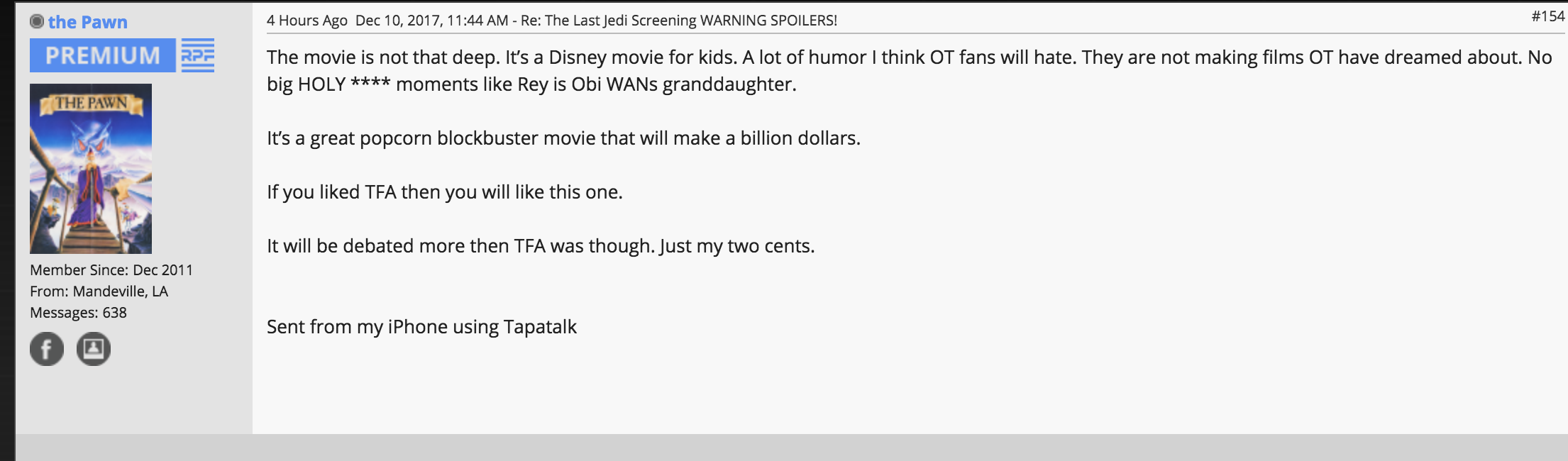The image size is (1568, 461).
Task: Click the Last Jedi Screening post title
Action: (x=679, y=21)
